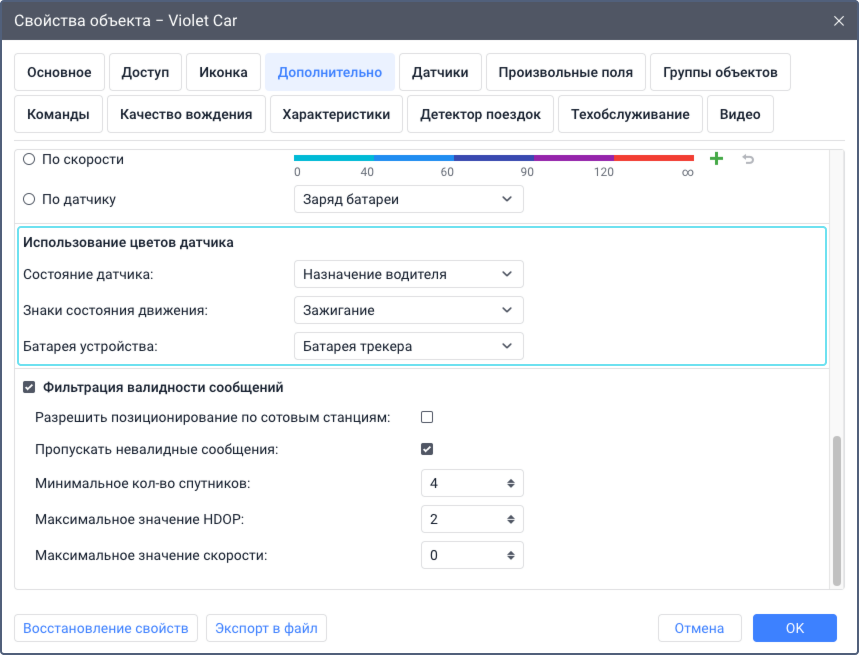Click the green plus icon to add color interval
859x655 pixels.
716,159
